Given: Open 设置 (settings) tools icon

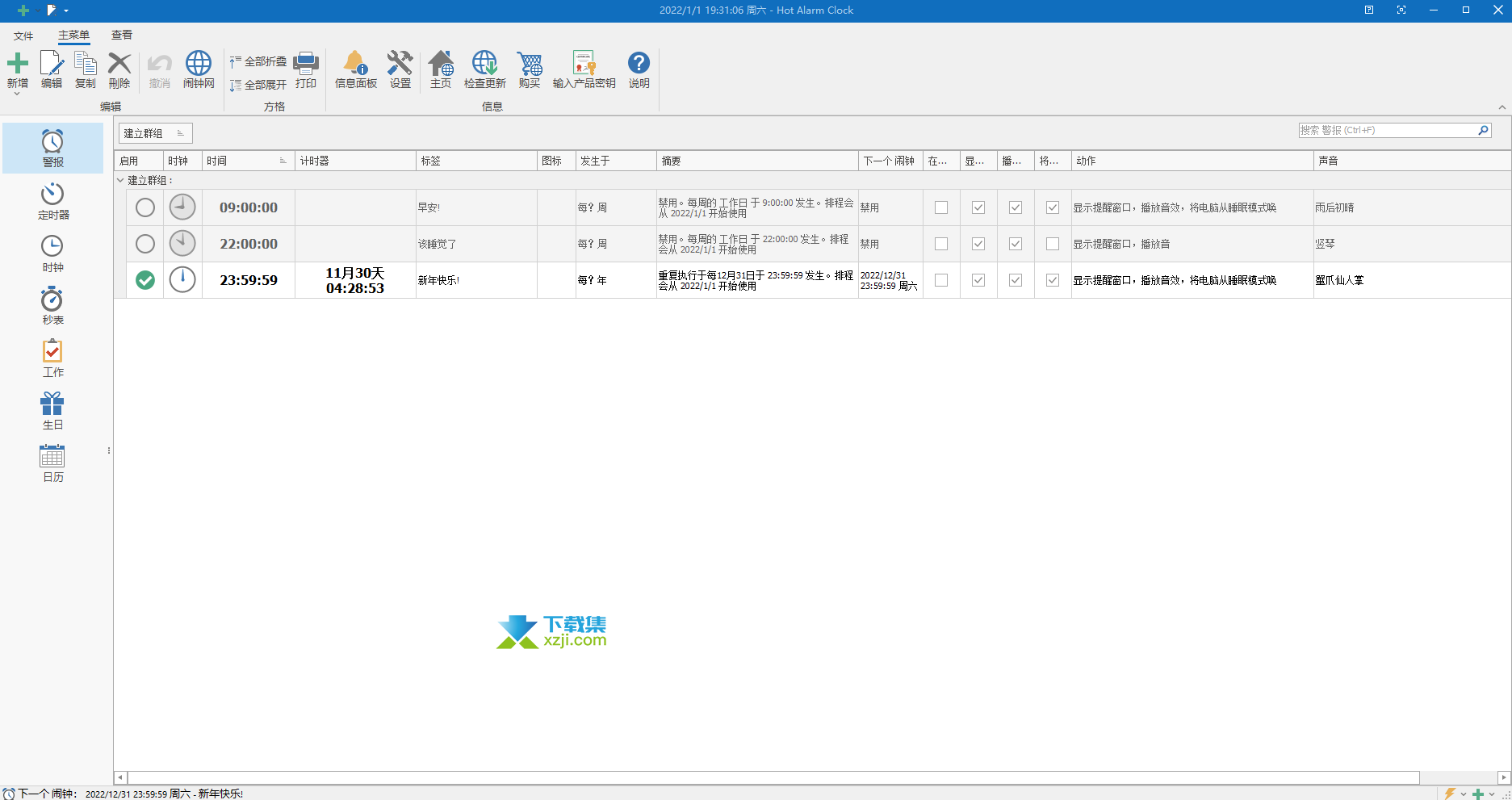Looking at the screenshot, I should 400,63.
